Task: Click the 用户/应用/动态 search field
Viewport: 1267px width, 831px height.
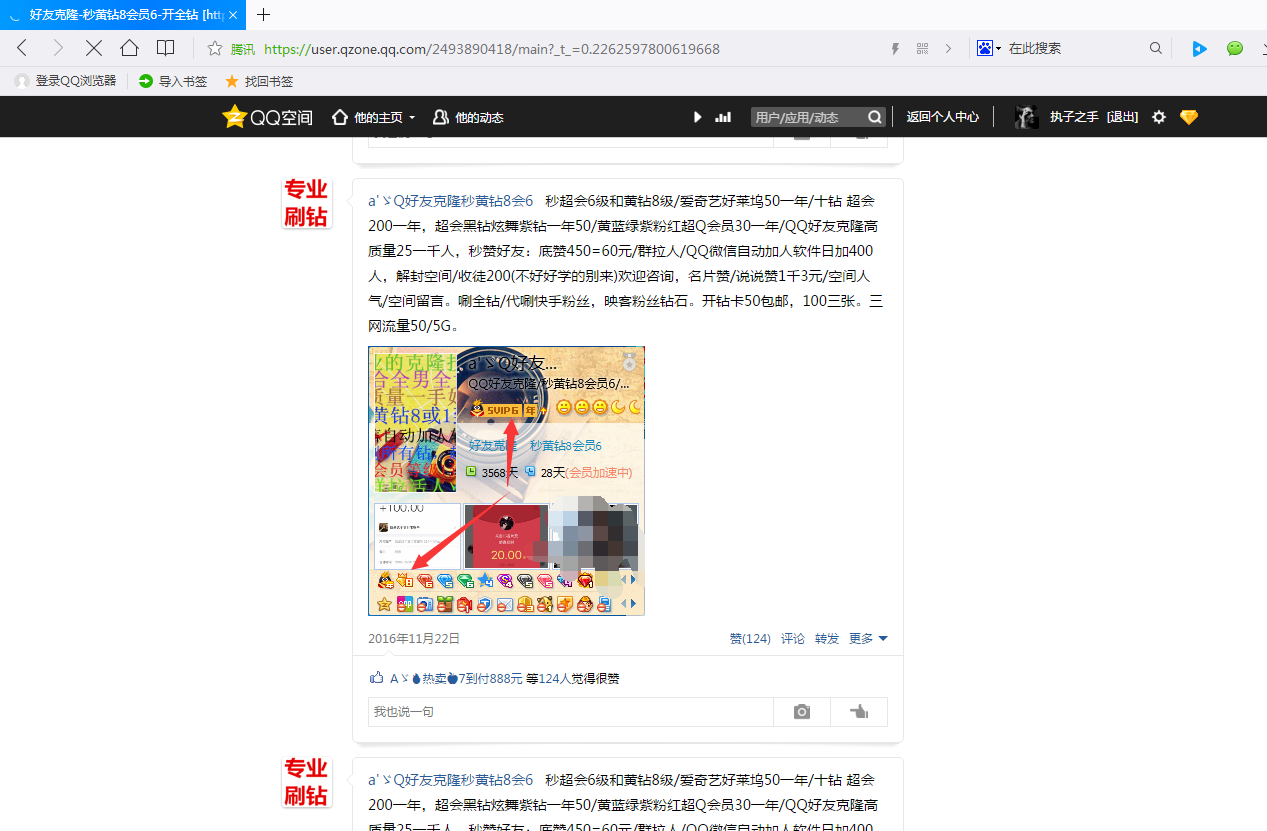Action: point(808,117)
